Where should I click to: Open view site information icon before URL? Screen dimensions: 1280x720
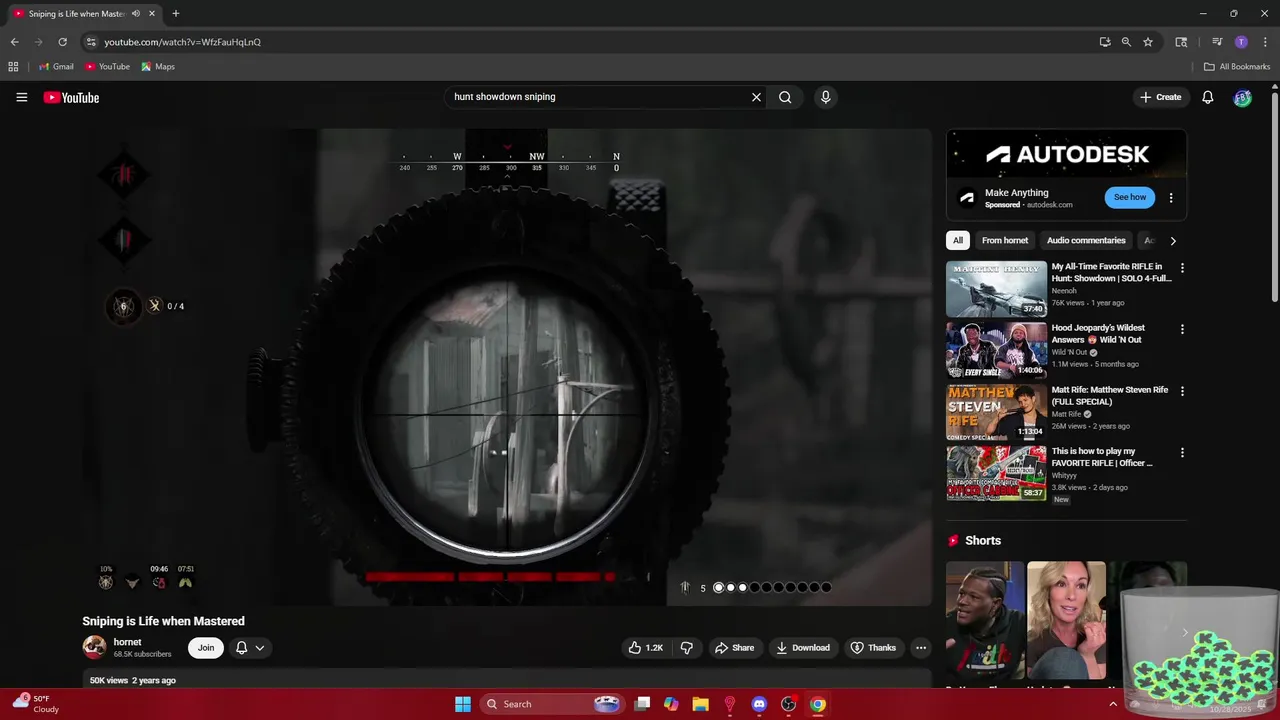[91, 42]
